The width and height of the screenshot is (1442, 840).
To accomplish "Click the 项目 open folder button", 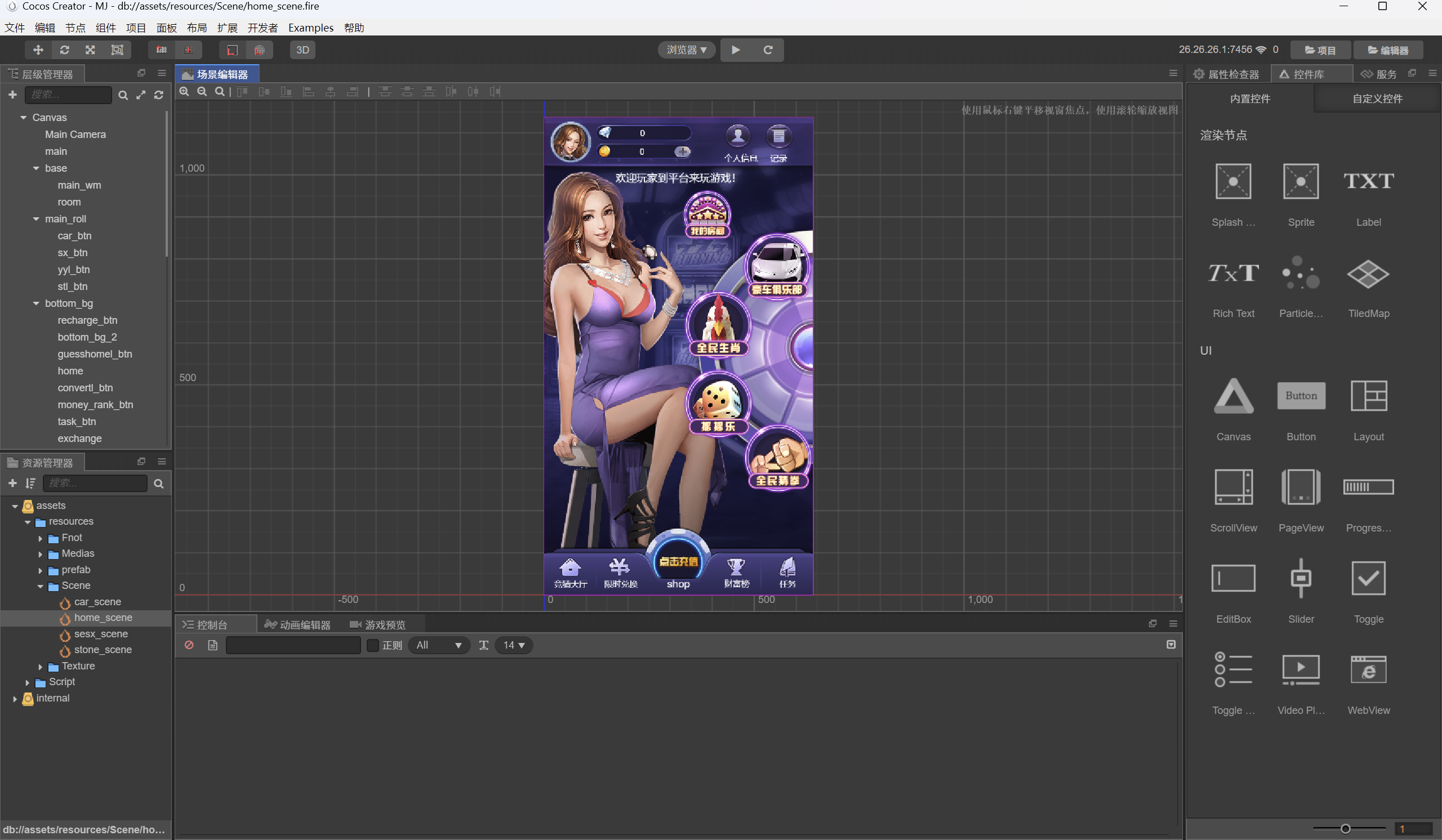I will click(x=1320, y=50).
